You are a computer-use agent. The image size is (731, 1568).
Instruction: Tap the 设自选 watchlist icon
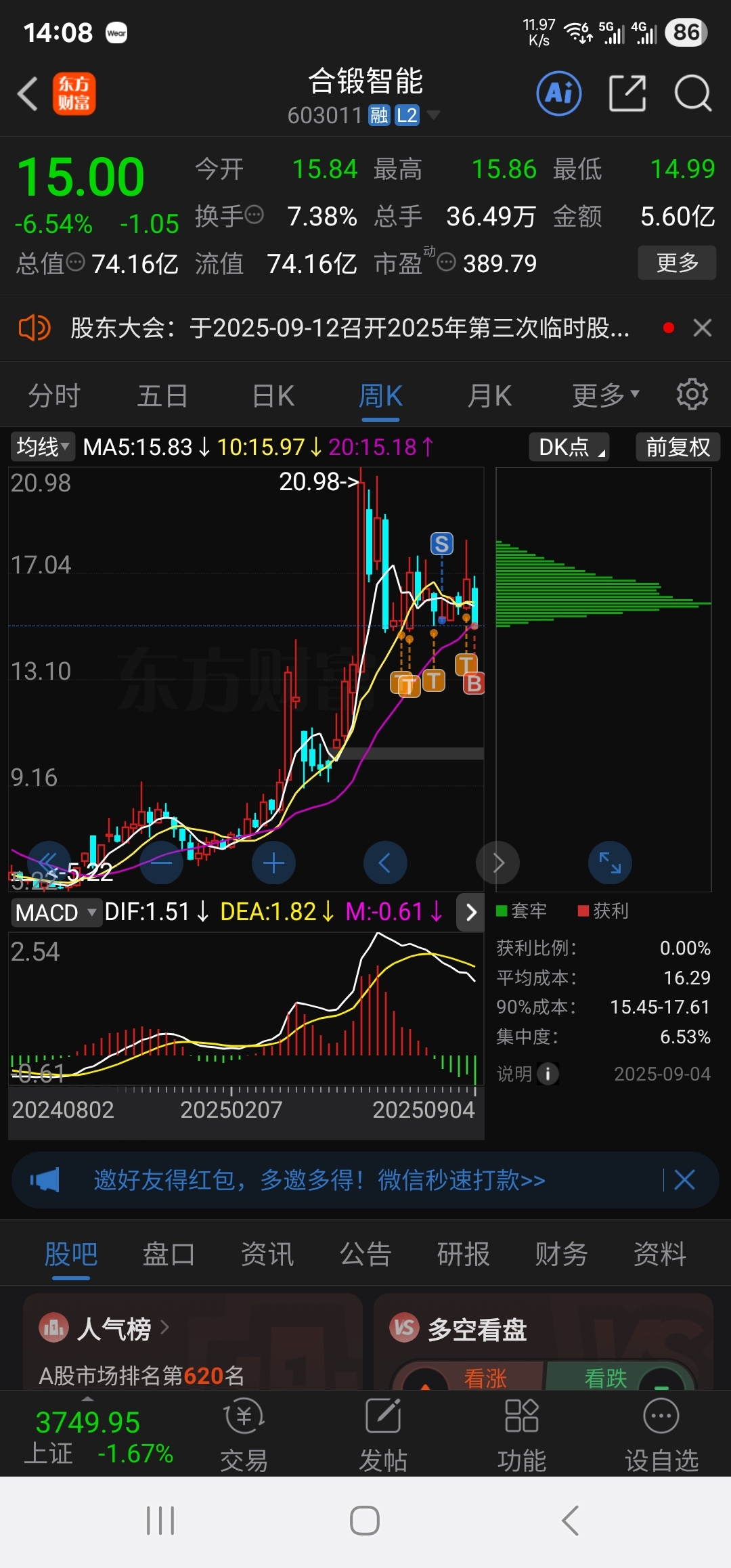coord(661,1435)
